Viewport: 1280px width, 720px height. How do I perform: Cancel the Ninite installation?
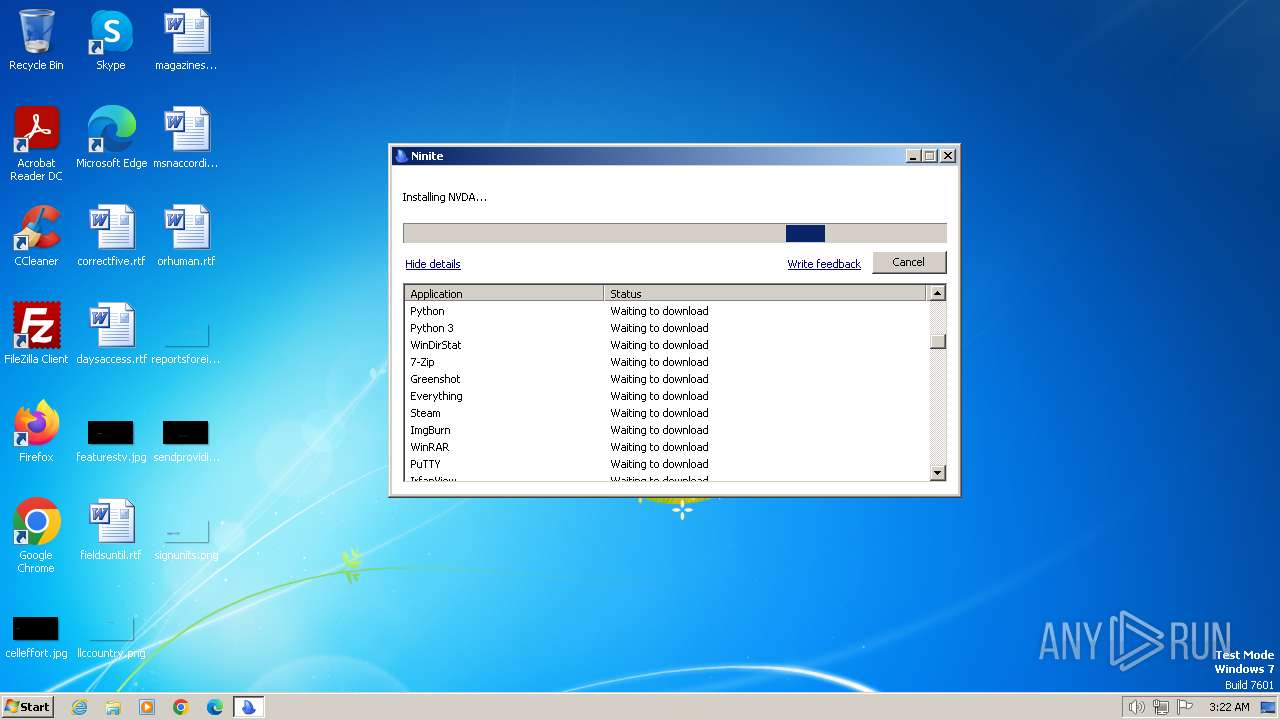coord(908,262)
